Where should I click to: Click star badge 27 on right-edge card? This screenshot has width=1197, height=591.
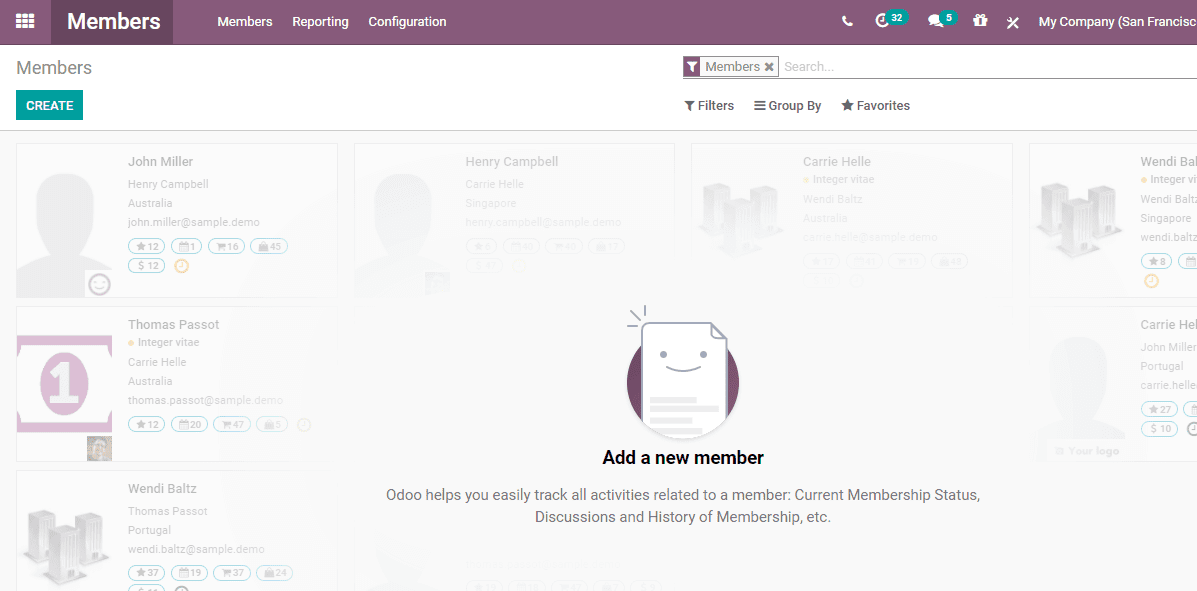coord(1159,409)
